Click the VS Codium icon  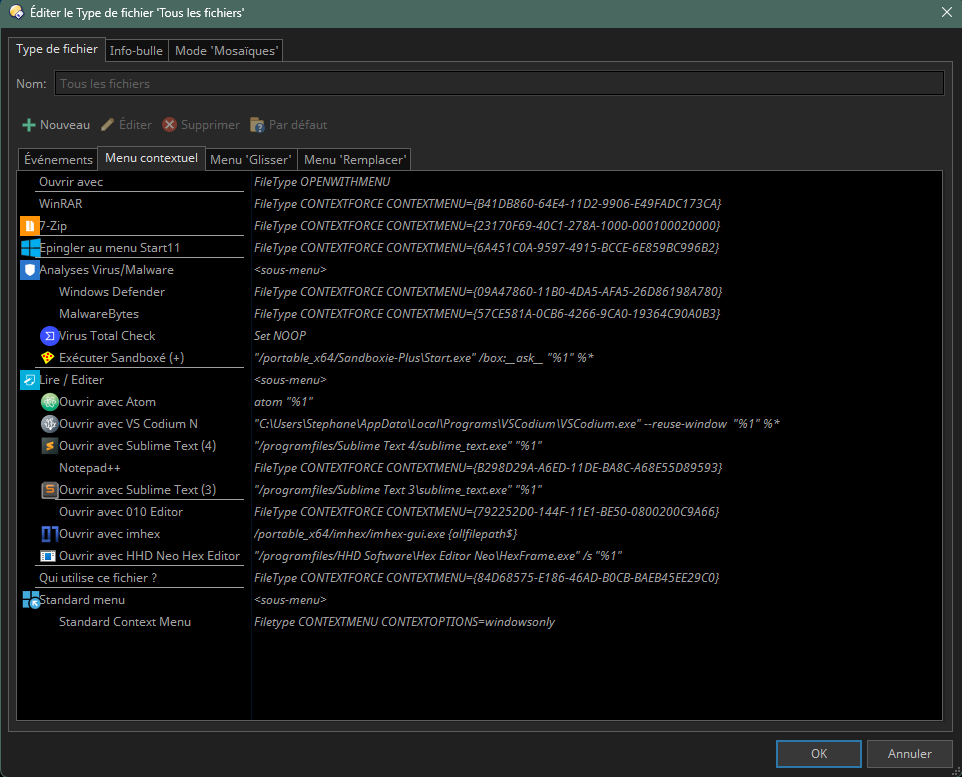click(49, 424)
